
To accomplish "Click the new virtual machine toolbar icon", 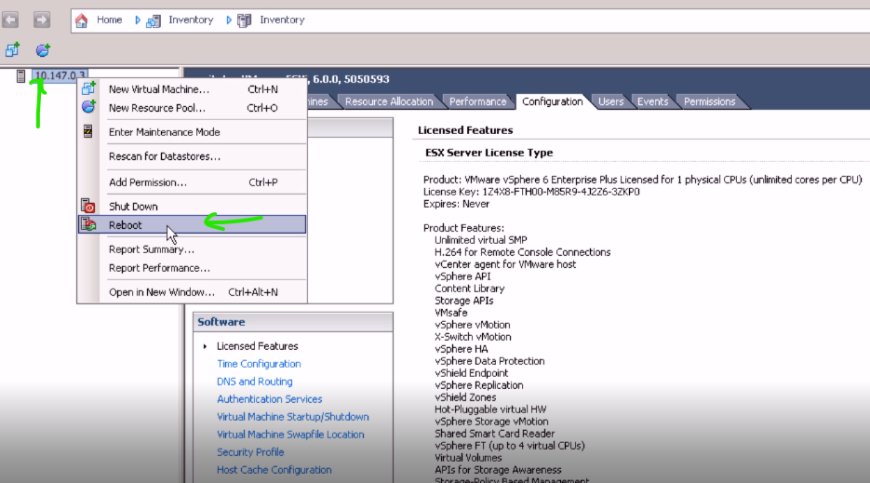I will pyautogui.click(x=12, y=50).
